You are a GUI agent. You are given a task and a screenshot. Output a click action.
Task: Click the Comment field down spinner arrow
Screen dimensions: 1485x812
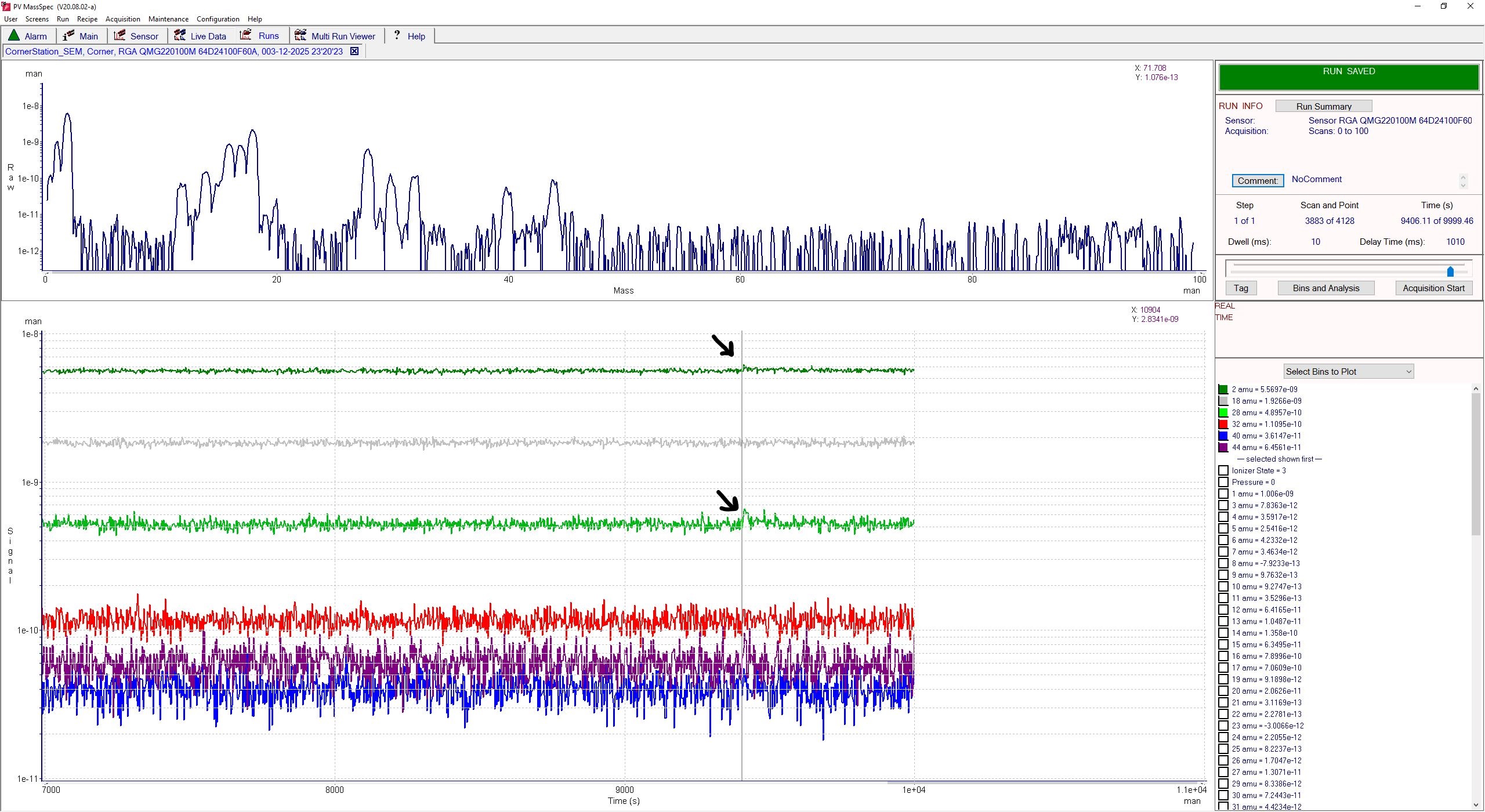point(1463,185)
